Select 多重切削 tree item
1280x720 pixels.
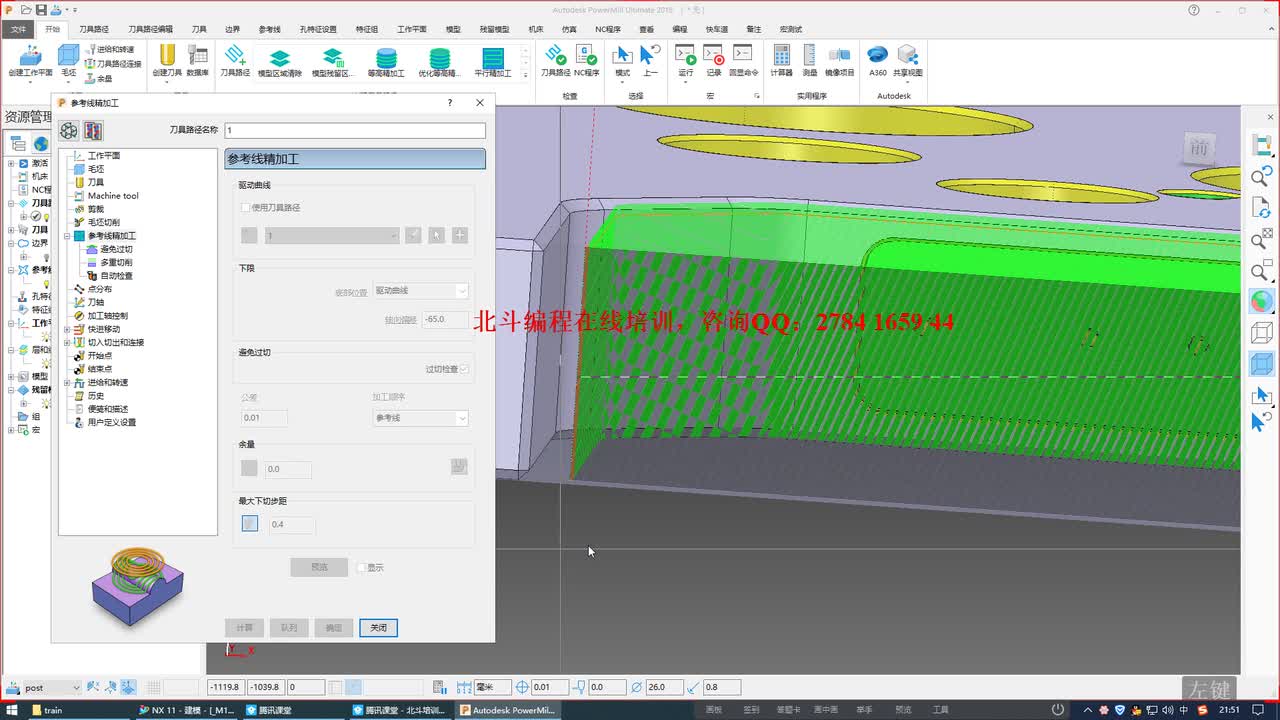point(115,262)
